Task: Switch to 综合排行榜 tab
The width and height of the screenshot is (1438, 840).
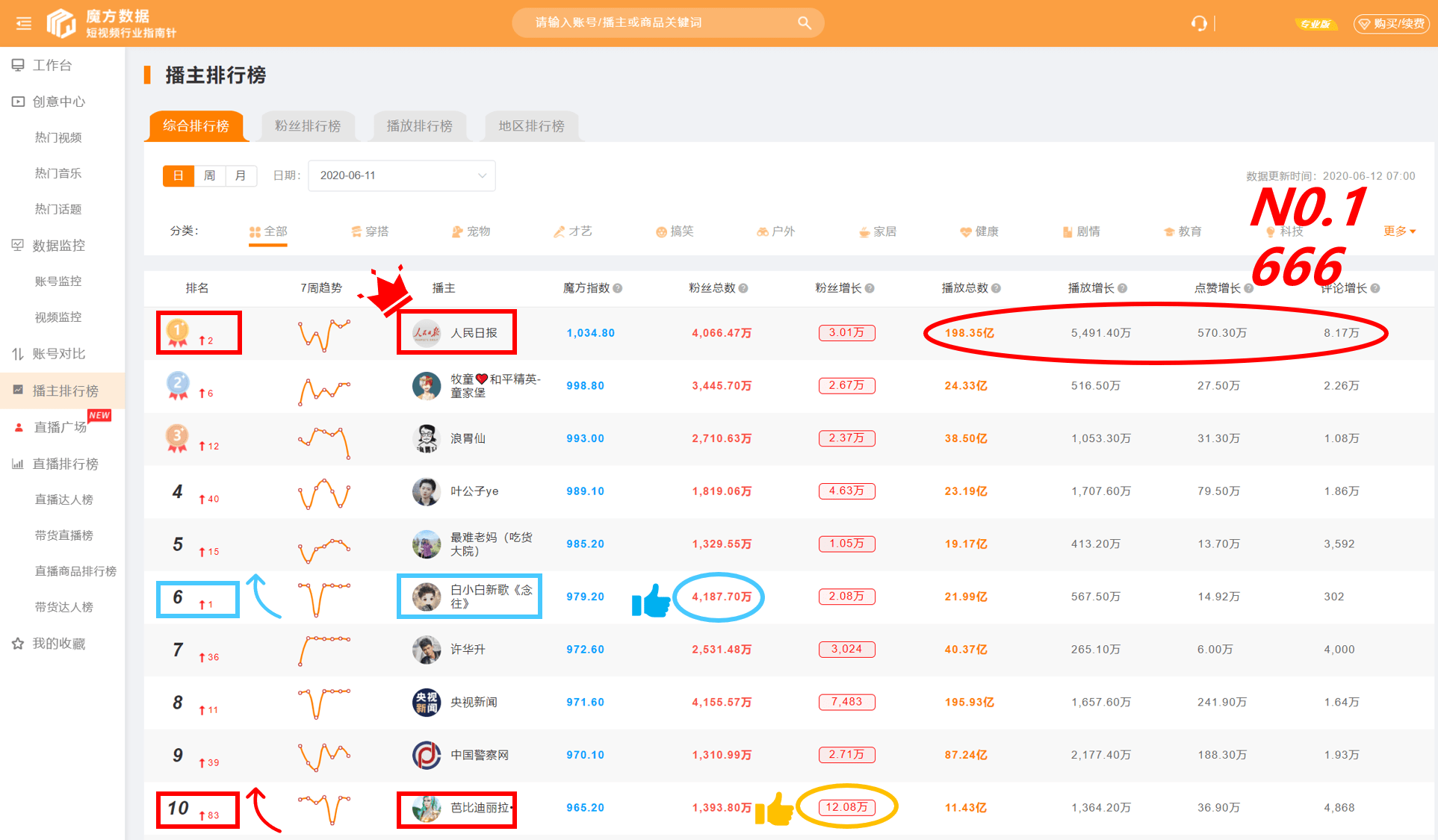Action: [196, 126]
